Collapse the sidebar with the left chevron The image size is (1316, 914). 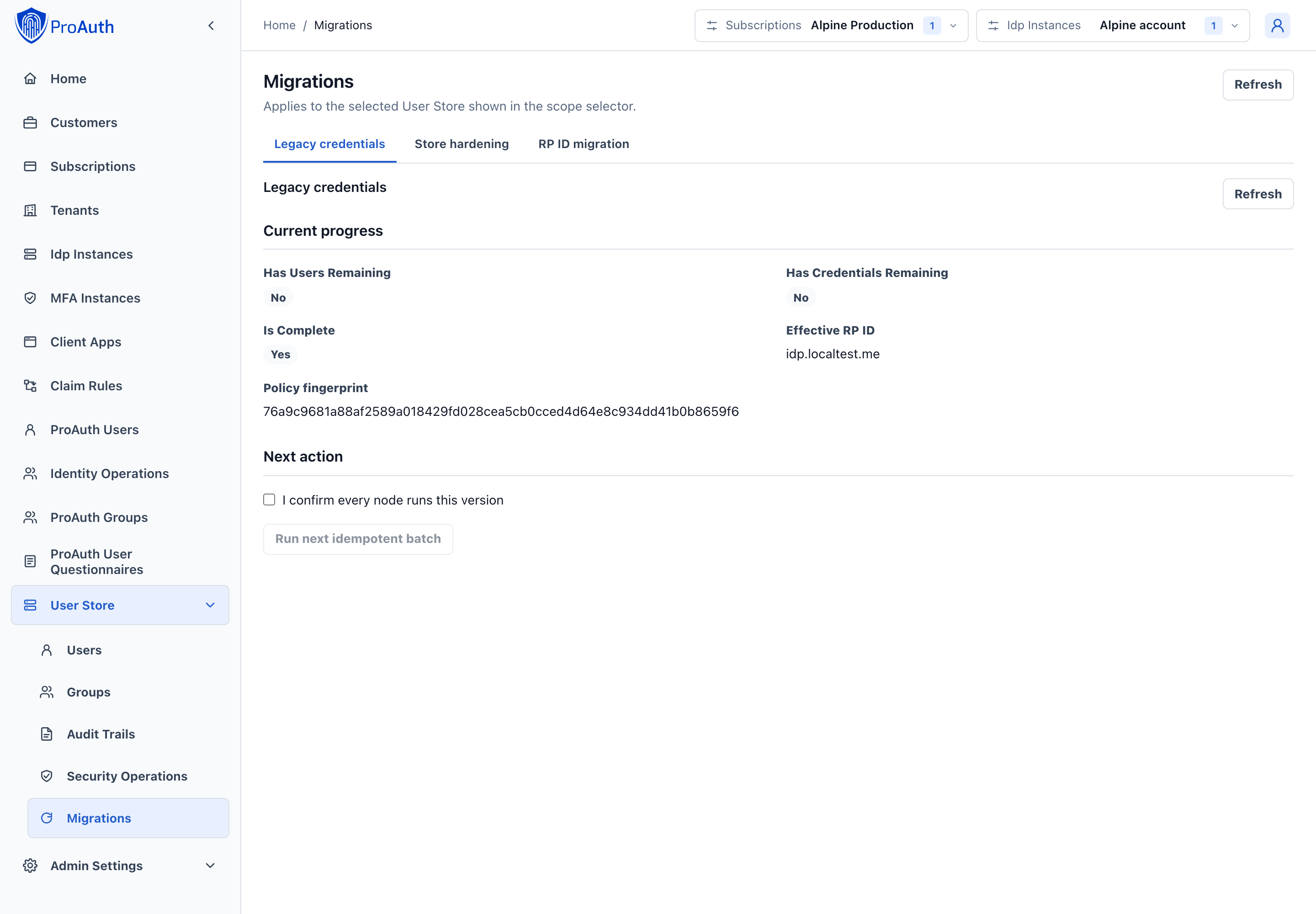[211, 26]
